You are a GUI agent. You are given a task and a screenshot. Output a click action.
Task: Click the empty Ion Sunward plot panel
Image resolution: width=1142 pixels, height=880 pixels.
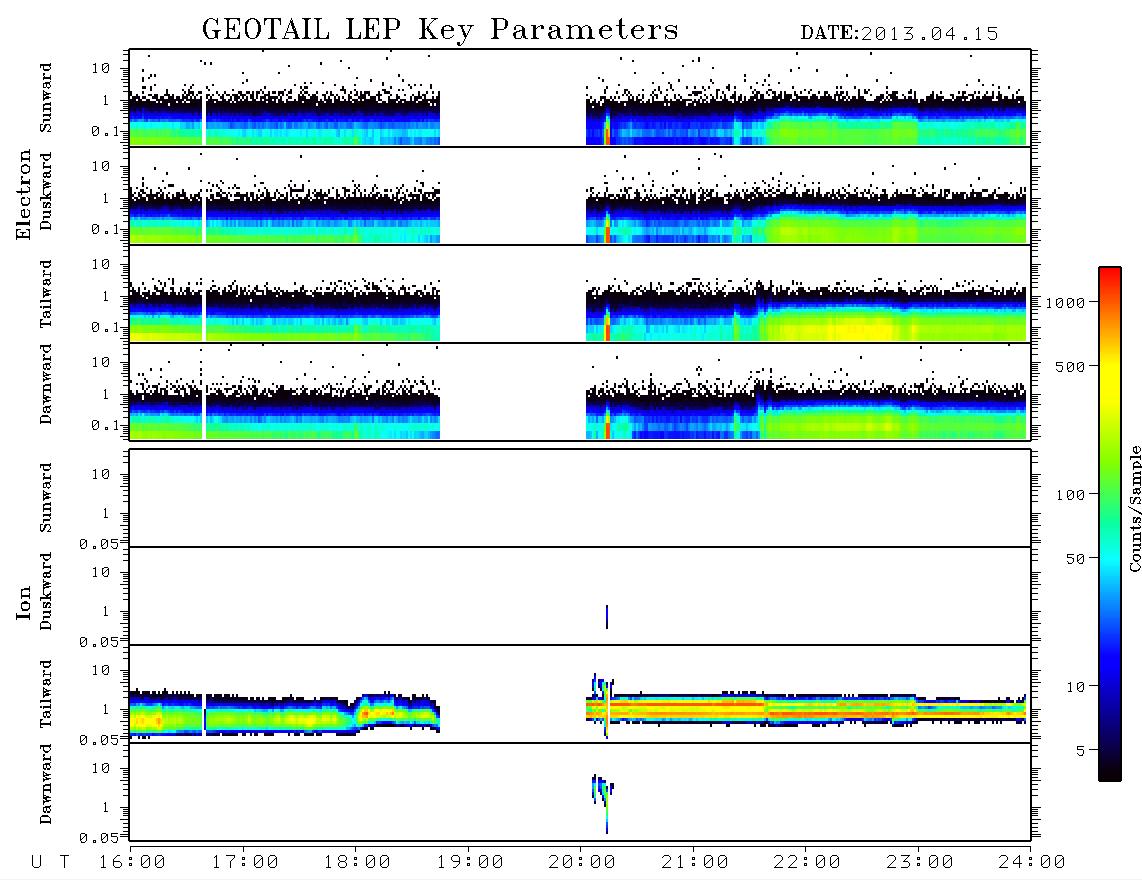[x=580, y=498]
